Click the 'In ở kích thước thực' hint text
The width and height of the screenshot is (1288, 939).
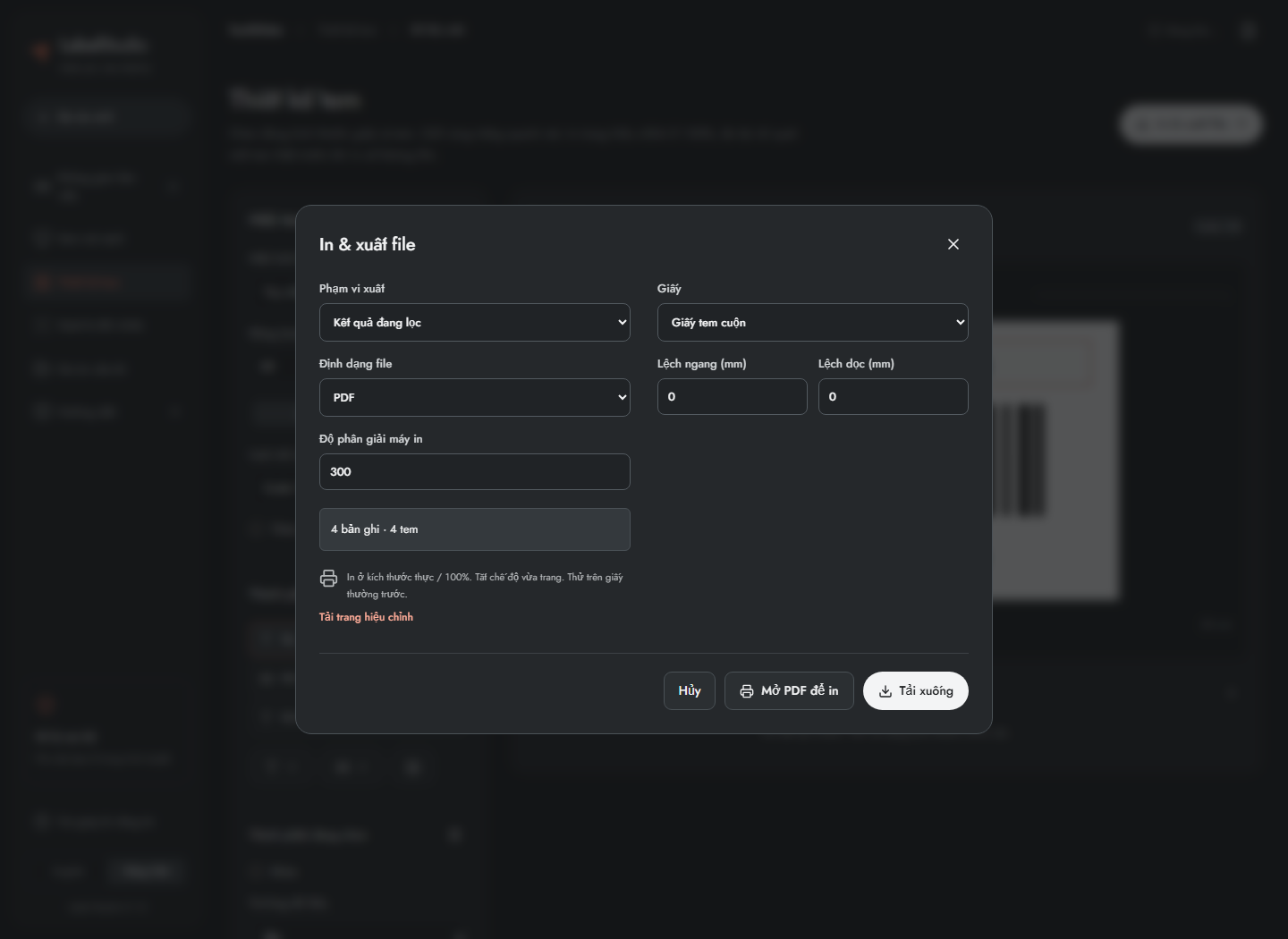point(485,586)
